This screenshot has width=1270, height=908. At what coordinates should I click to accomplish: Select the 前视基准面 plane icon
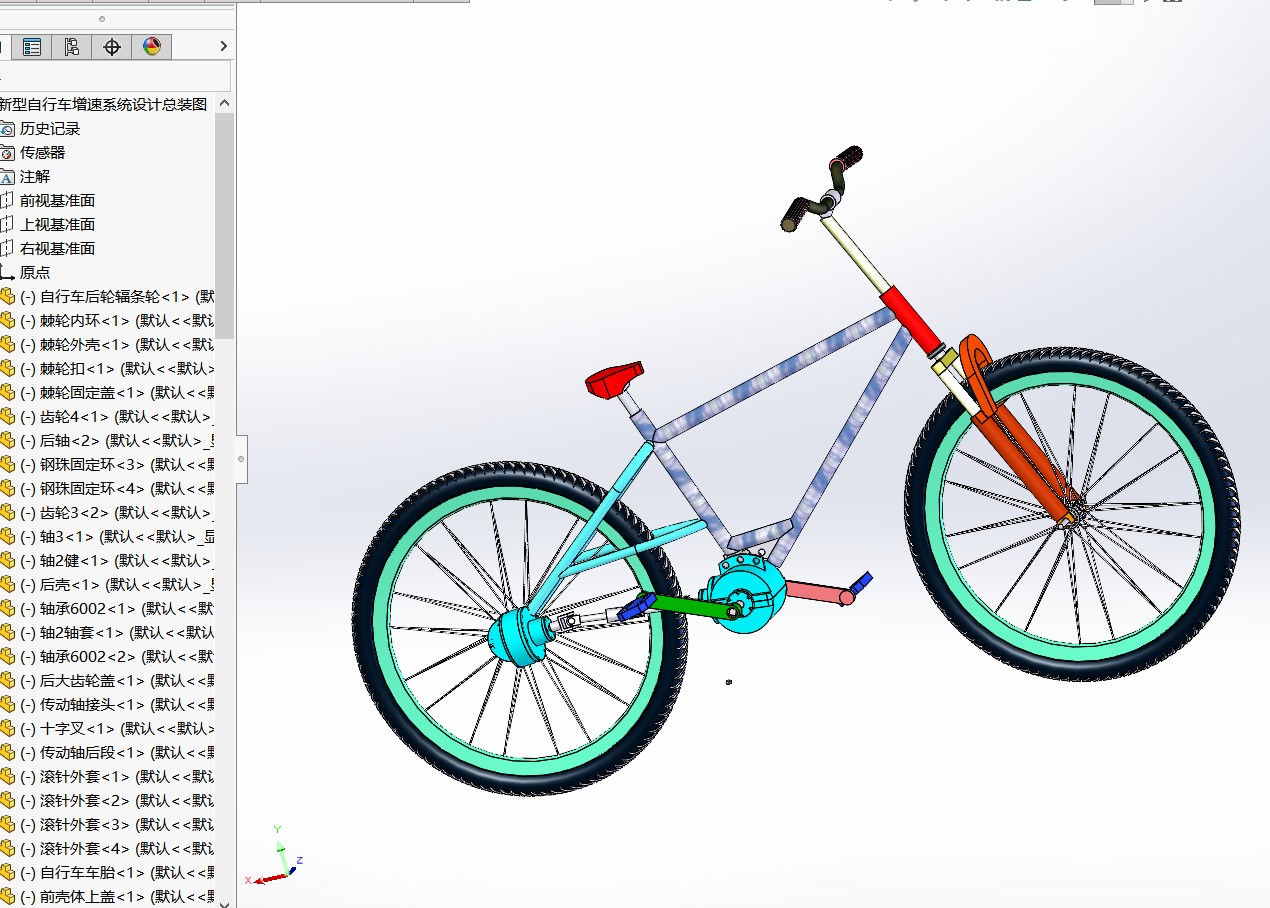tap(7, 201)
